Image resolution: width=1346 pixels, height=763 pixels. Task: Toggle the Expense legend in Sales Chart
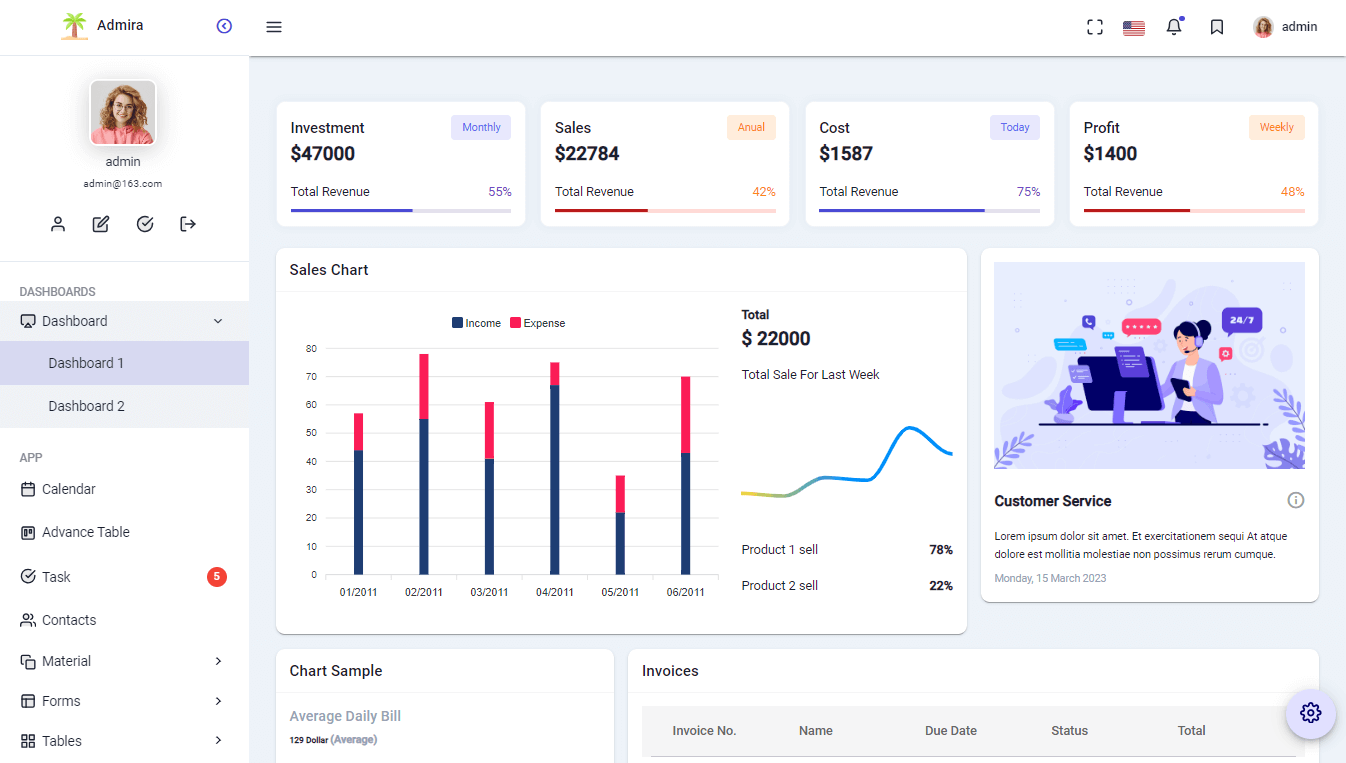click(x=537, y=322)
